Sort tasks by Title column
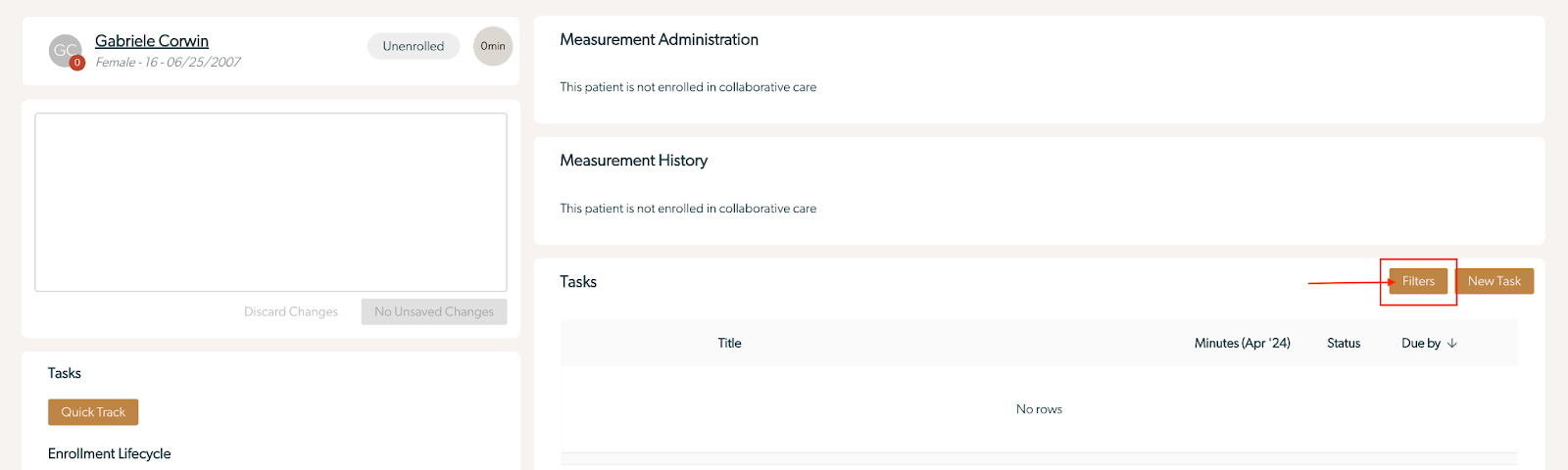 tap(729, 344)
